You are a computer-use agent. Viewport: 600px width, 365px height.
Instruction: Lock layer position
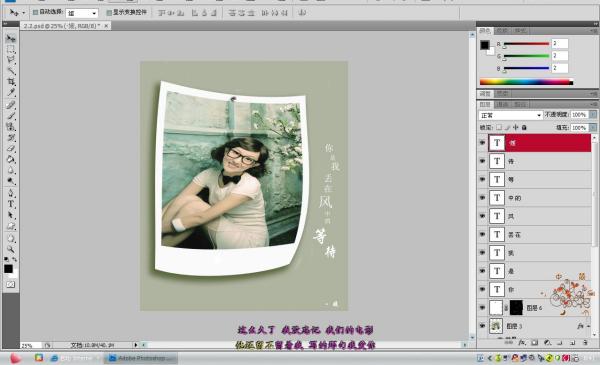tap(516, 127)
